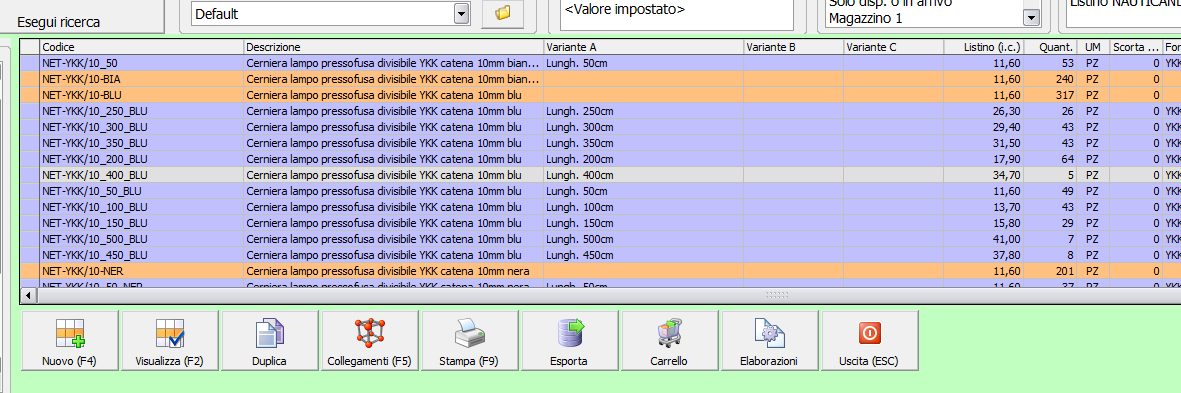Click price cell 26,30
The height and width of the screenshot is (393, 1181).
(x=984, y=111)
